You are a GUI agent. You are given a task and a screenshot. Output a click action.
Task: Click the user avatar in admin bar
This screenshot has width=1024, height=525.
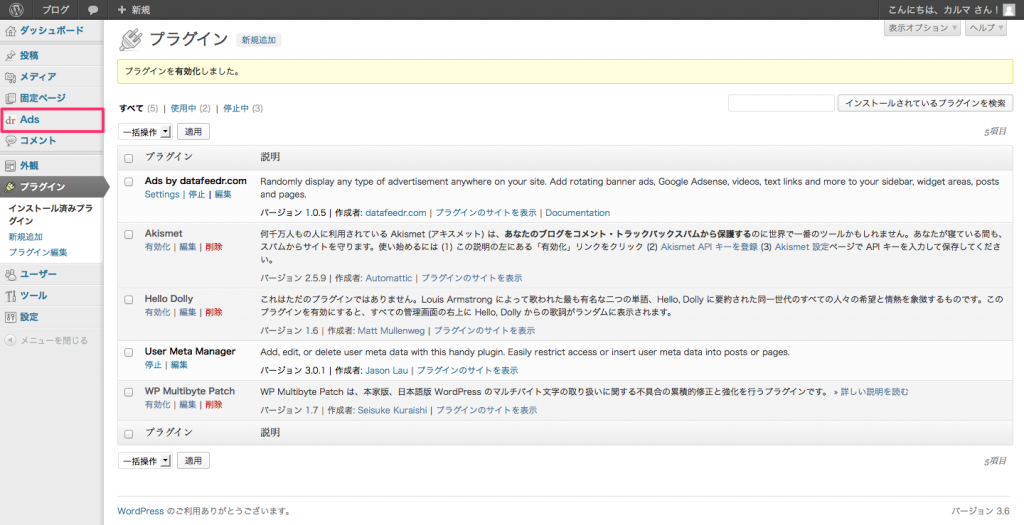pyautogui.click(x=1010, y=10)
